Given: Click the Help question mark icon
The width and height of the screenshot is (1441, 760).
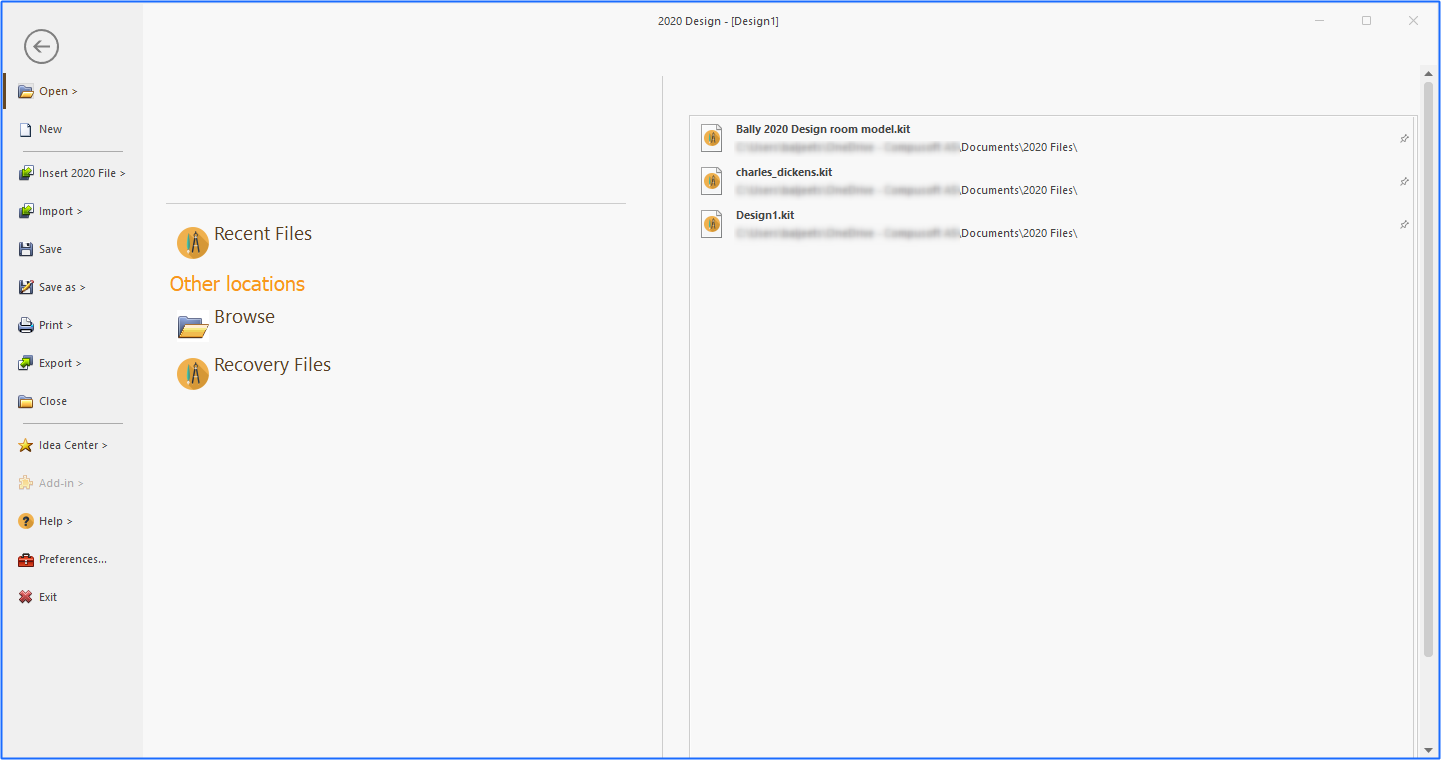Looking at the screenshot, I should tap(26, 521).
